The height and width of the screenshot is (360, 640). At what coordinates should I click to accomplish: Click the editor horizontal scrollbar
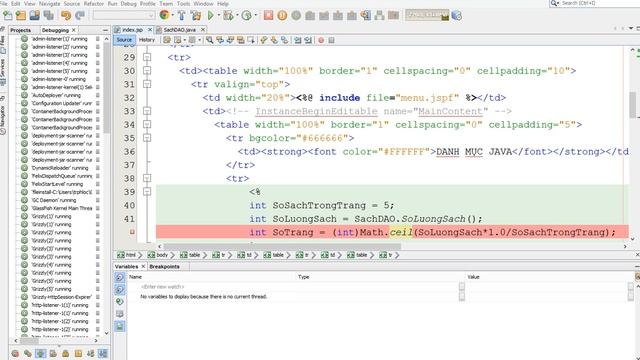[282, 247]
